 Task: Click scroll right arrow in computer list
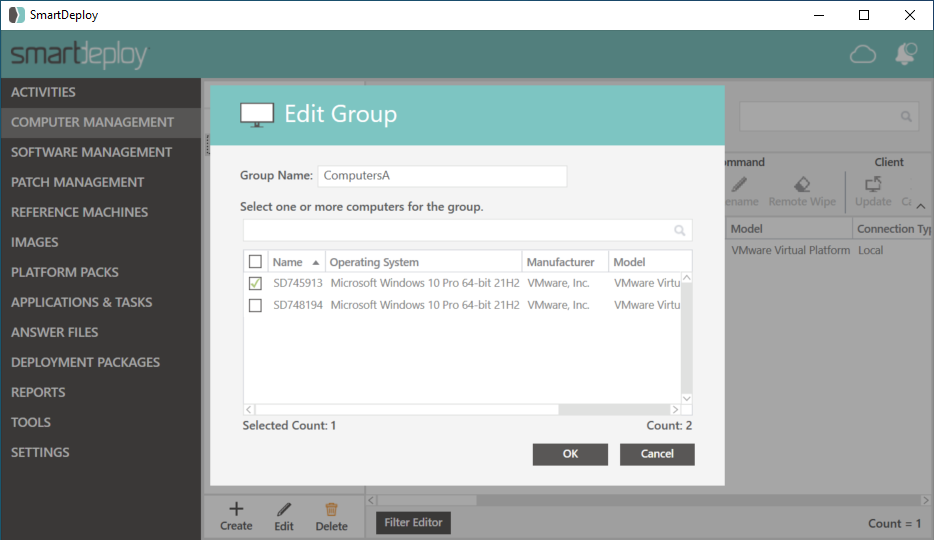tap(675, 410)
